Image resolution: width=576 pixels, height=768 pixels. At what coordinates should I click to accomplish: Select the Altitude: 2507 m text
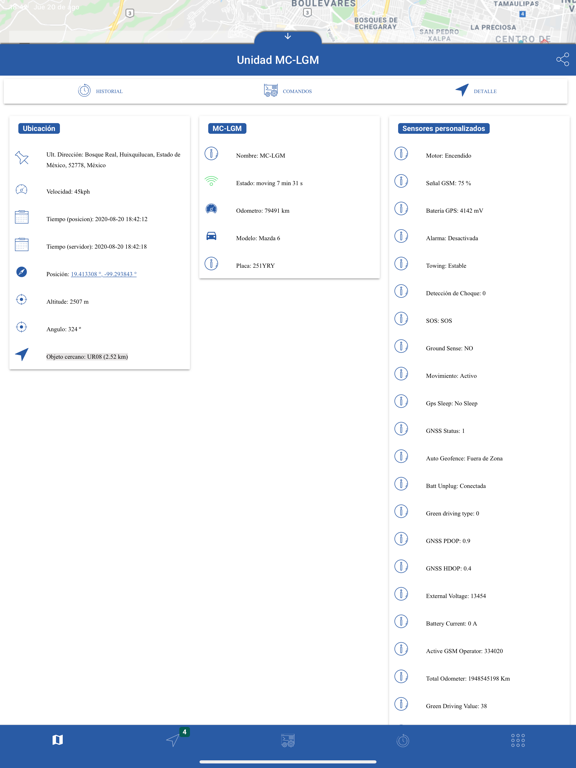click(68, 302)
